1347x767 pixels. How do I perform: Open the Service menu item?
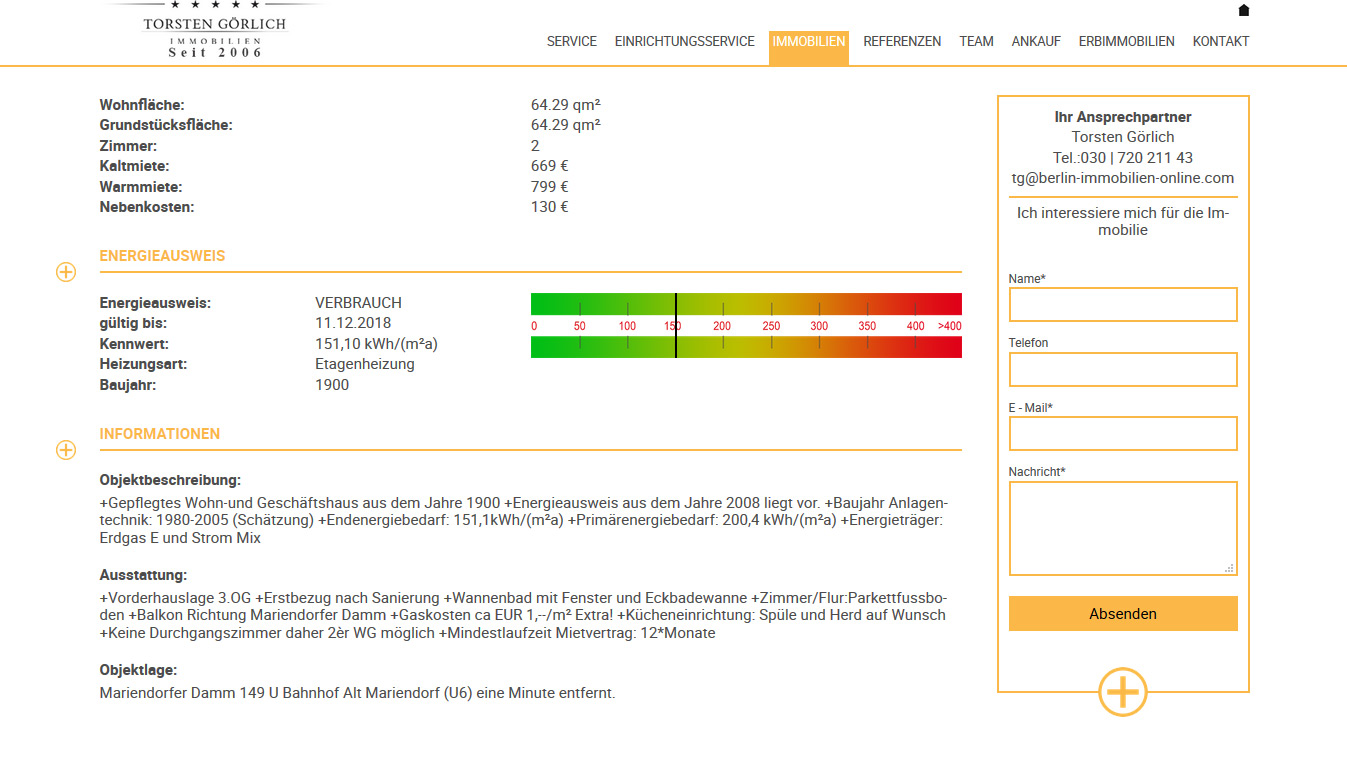pos(571,42)
